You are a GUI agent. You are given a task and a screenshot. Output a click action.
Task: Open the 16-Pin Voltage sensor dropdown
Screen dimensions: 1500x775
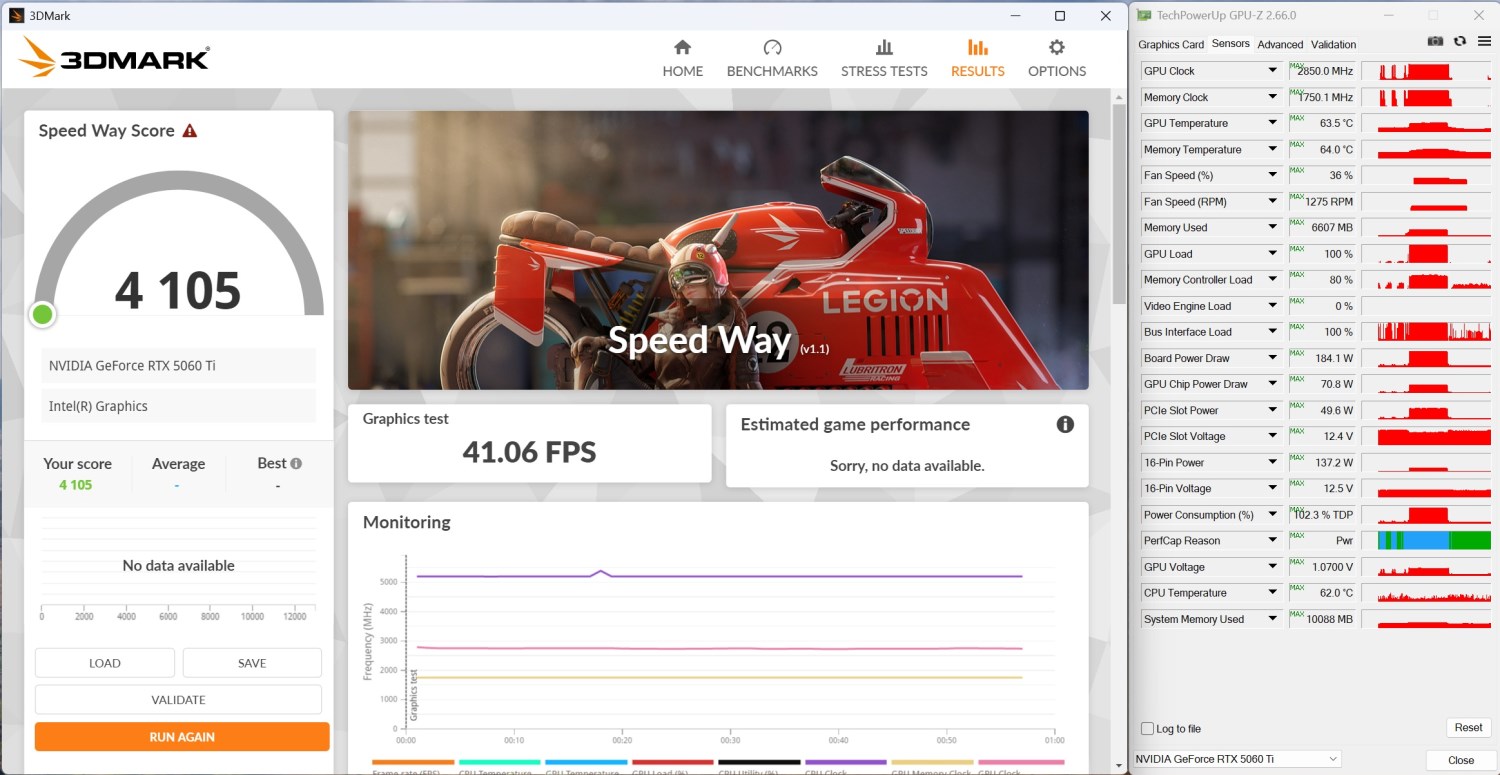click(1273, 488)
